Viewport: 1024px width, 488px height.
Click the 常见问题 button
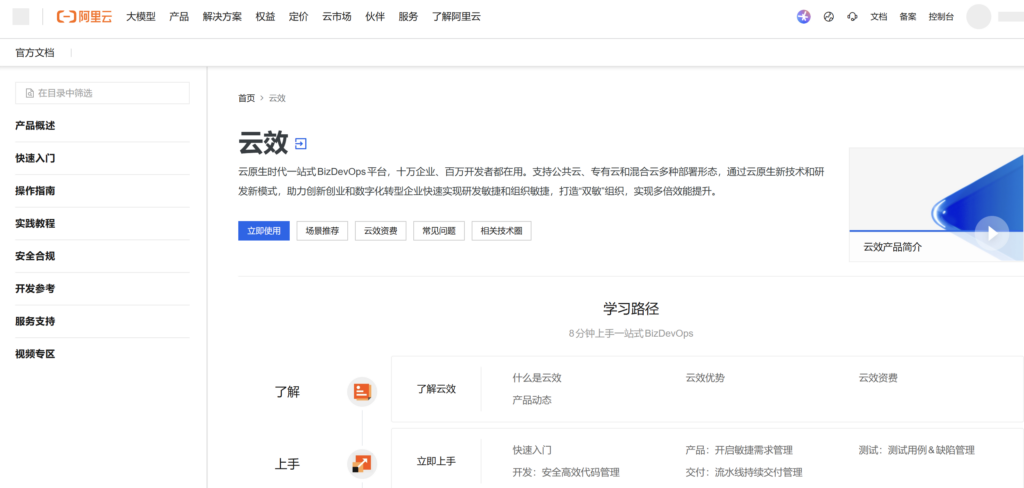(439, 231)
